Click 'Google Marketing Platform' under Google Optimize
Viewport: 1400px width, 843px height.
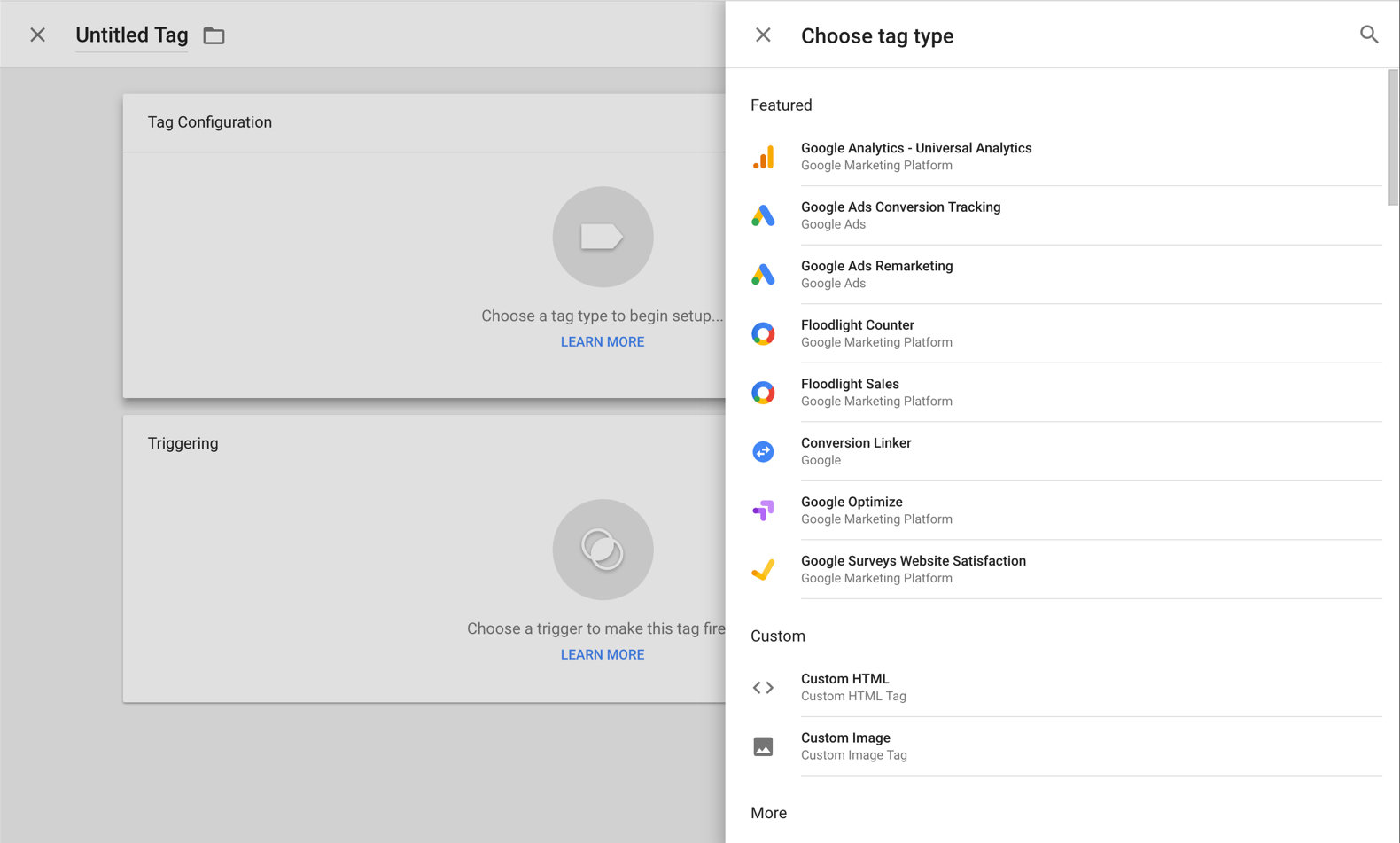pyautogui.click(x=876, y=519)
